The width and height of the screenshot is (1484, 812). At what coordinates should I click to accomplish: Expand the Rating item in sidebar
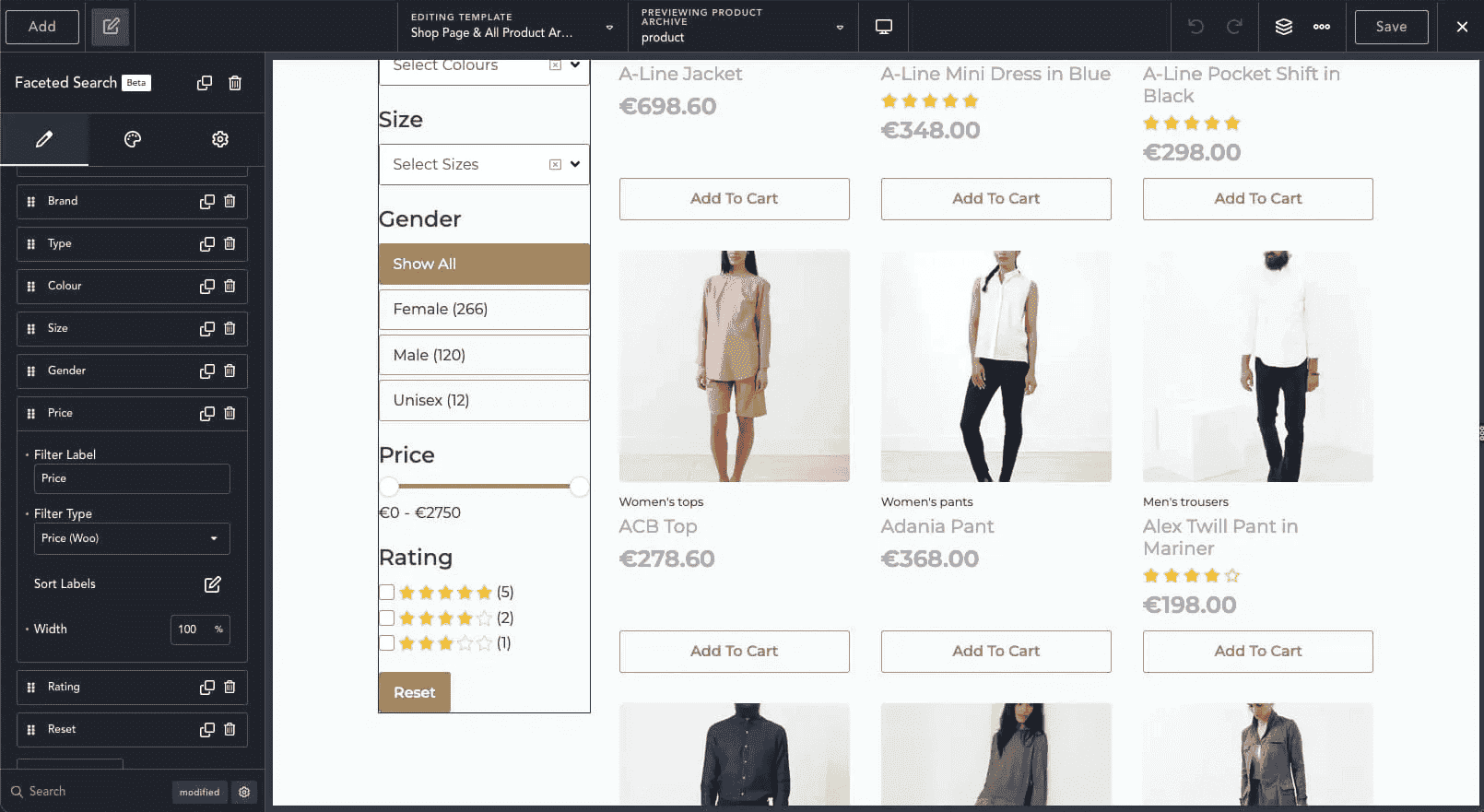click(x=132, y=687)
